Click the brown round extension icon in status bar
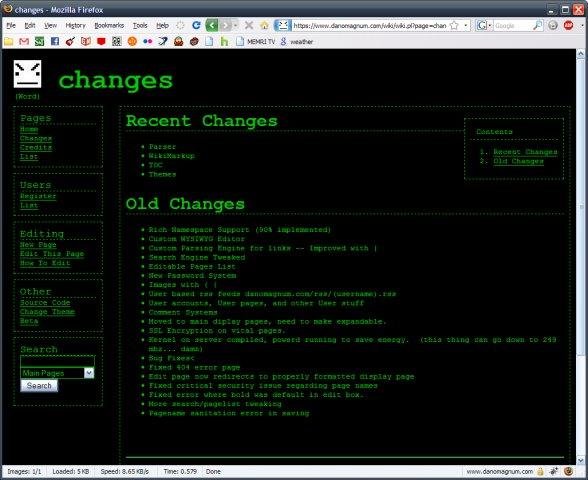The width and height of the screenshot is (588, 480). pyautogui.click(x=568, y=471)
